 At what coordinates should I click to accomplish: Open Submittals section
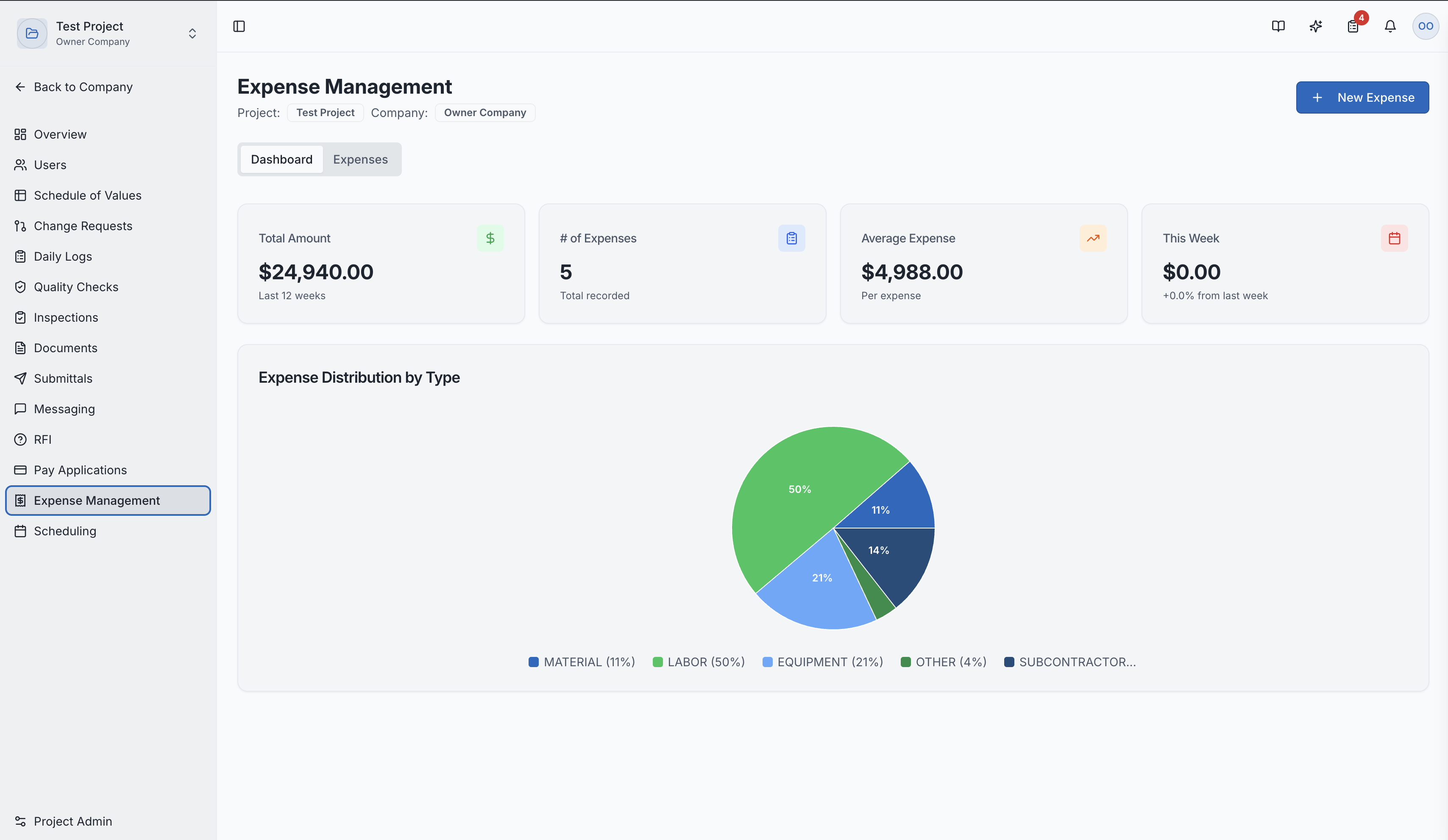108,378
